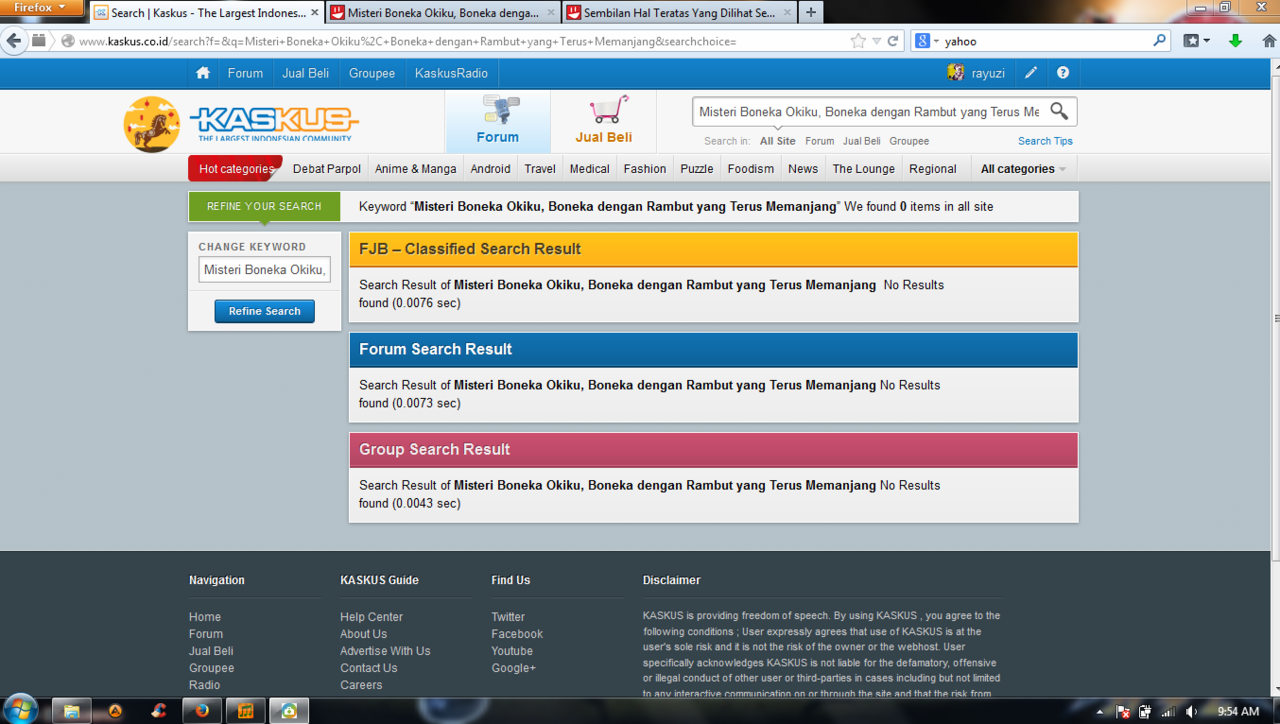Open the Travel category
The height and width of the screenshot is (724, 1280).
point(540,169)
